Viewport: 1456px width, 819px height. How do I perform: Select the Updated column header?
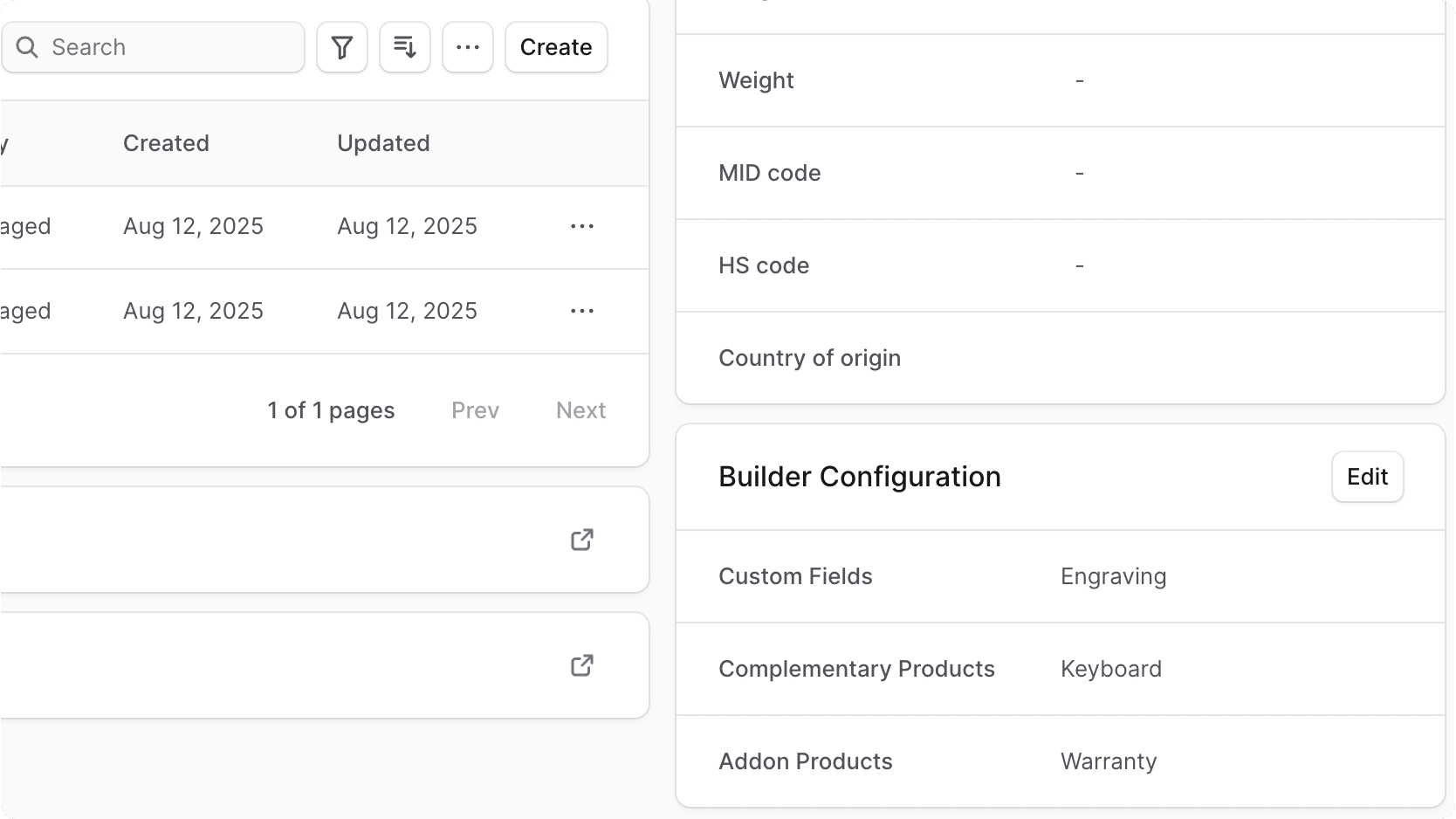coord(383,143)
